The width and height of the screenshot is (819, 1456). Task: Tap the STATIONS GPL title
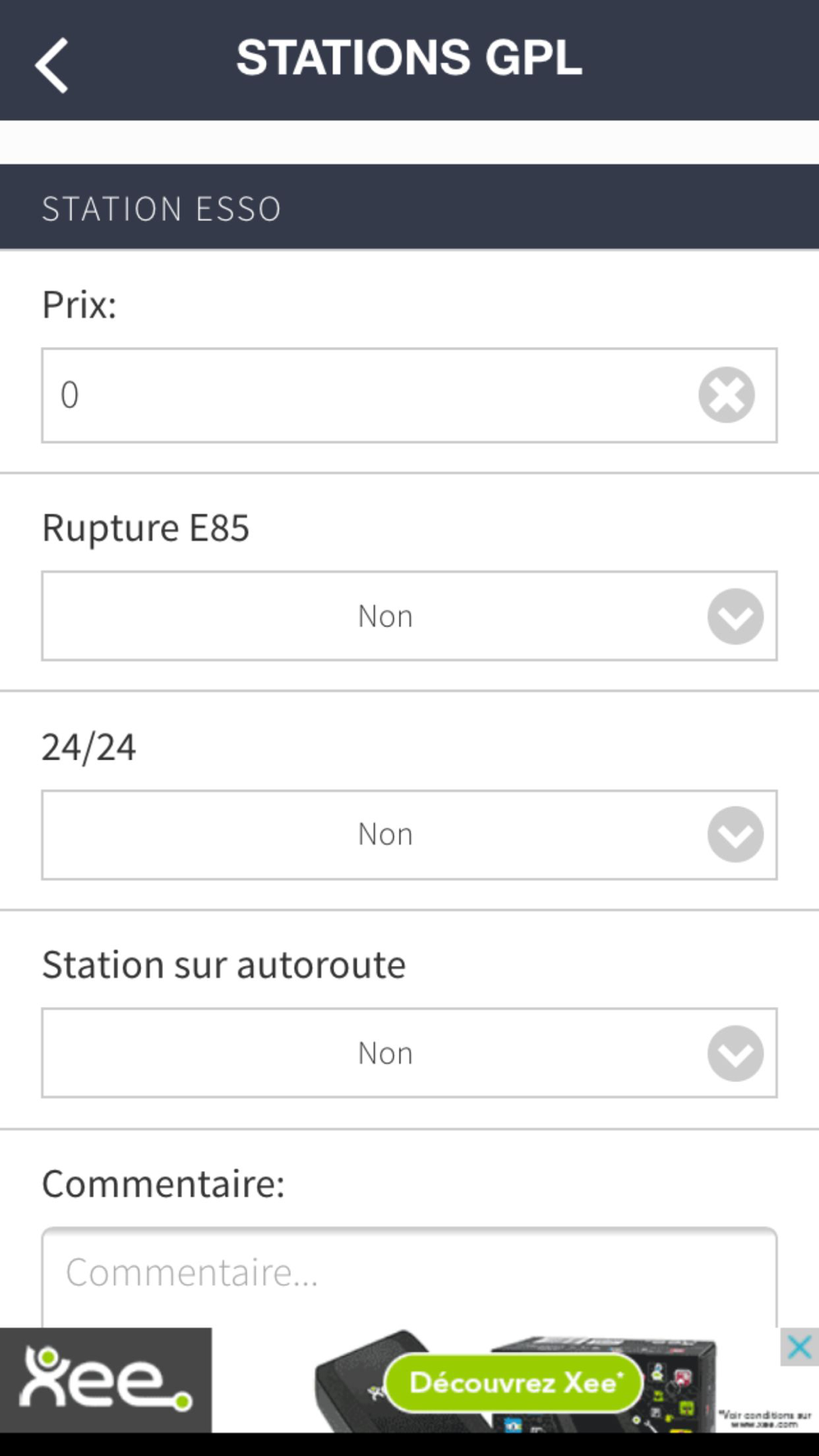[409, 58]
